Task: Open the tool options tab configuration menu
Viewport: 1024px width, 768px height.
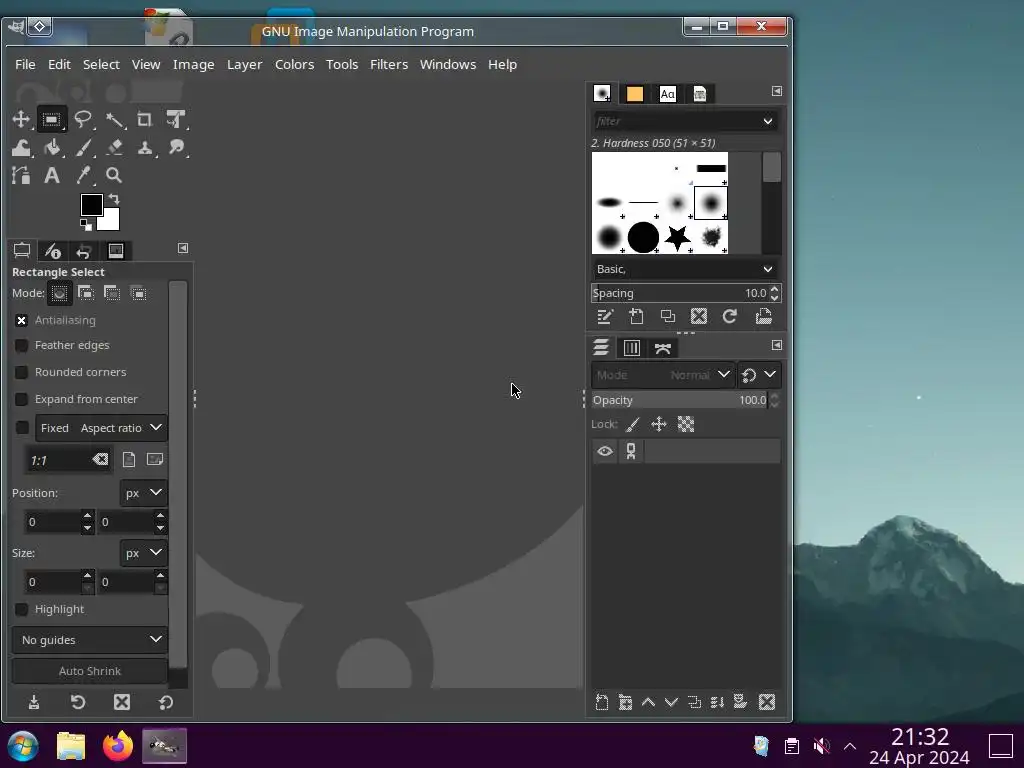Action: point(183,248)
